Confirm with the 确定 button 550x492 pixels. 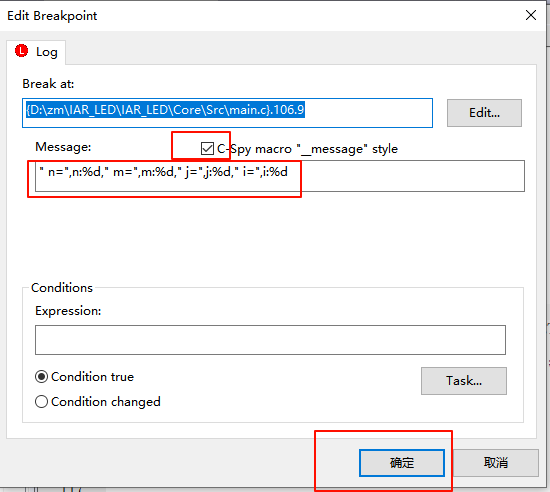tap(402, 463)
